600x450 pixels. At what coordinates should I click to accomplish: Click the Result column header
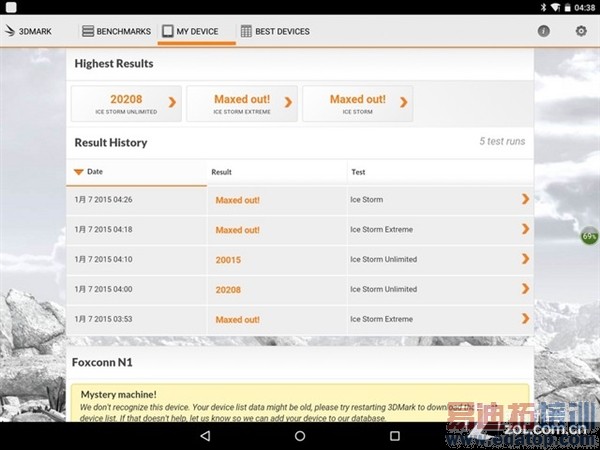point(222,172)
